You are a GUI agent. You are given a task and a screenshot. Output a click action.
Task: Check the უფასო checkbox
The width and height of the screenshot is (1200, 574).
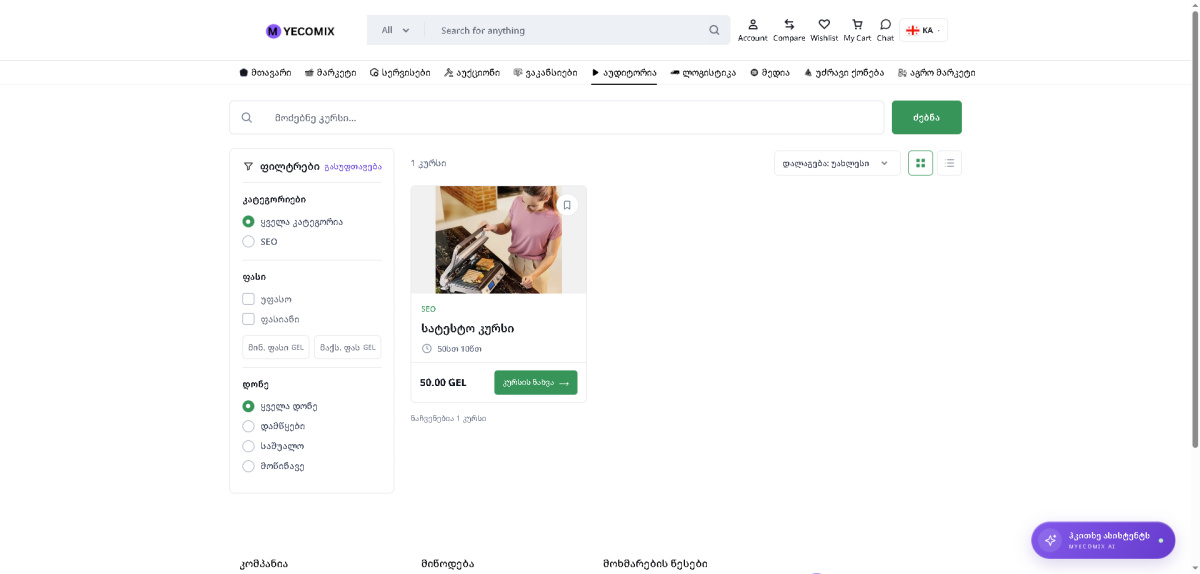[x=248, y=299]
